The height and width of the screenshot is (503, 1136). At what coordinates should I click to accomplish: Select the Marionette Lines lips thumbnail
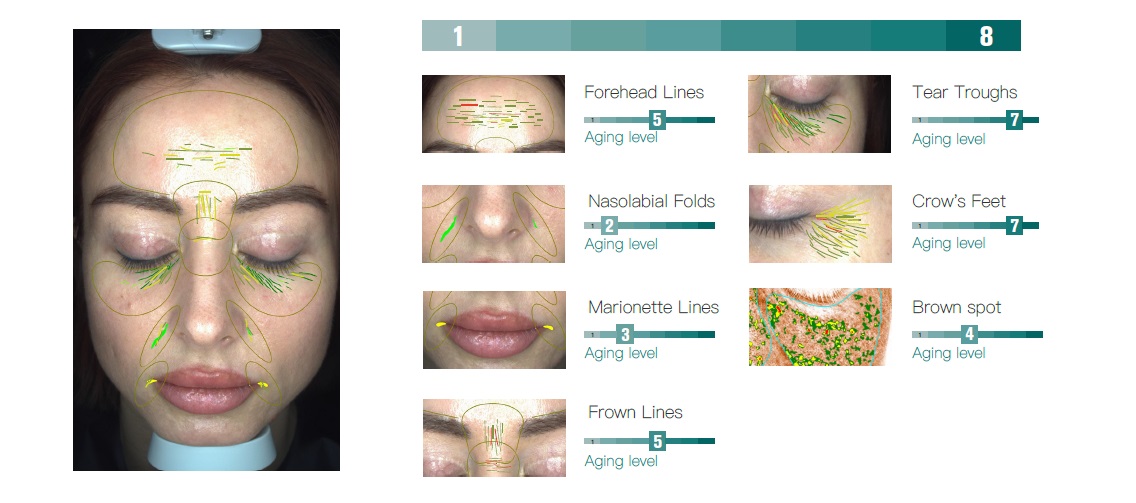494,330
